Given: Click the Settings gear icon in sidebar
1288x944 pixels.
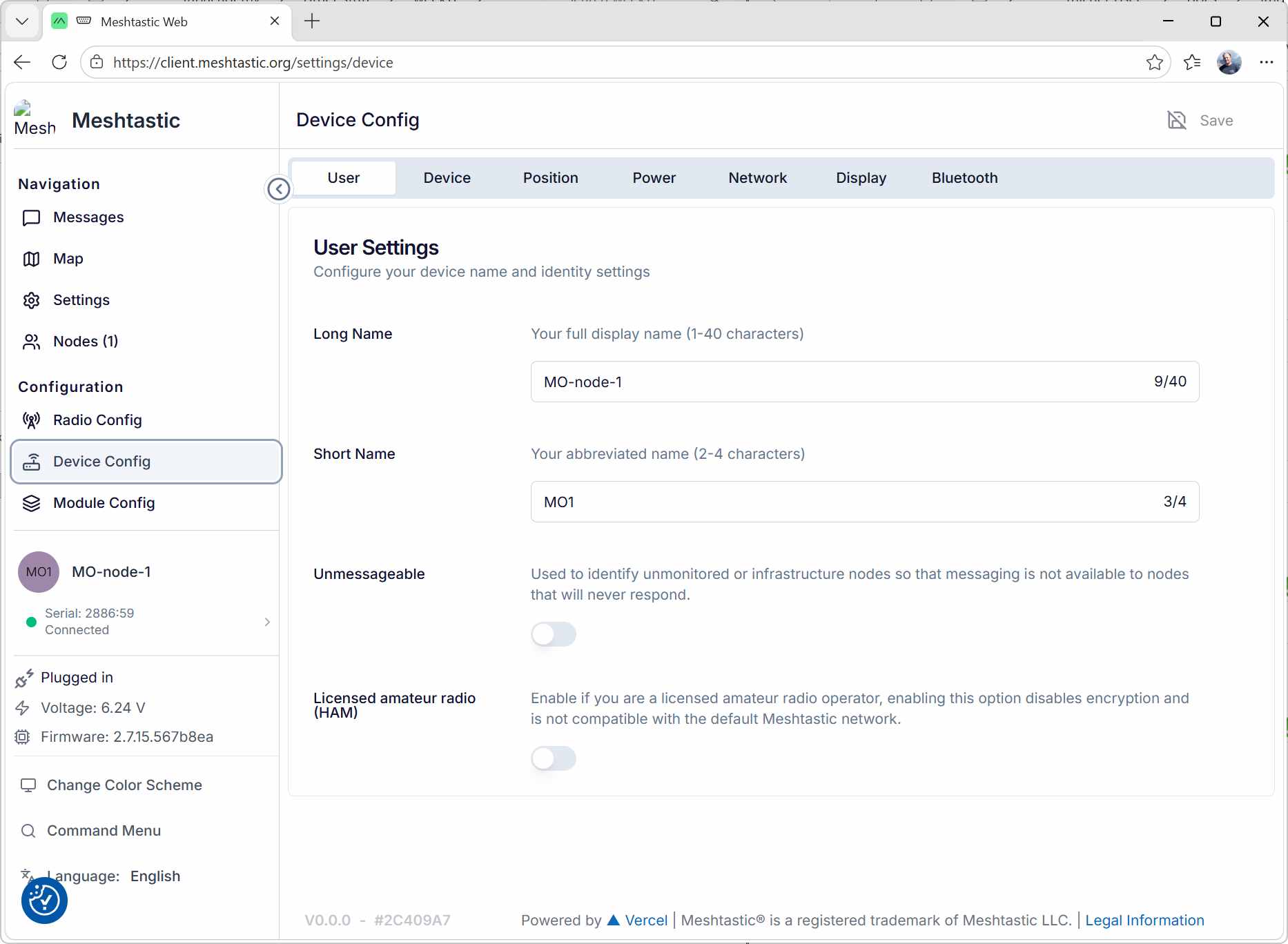Looking at the screenshot, I should [x=31, y=300].
